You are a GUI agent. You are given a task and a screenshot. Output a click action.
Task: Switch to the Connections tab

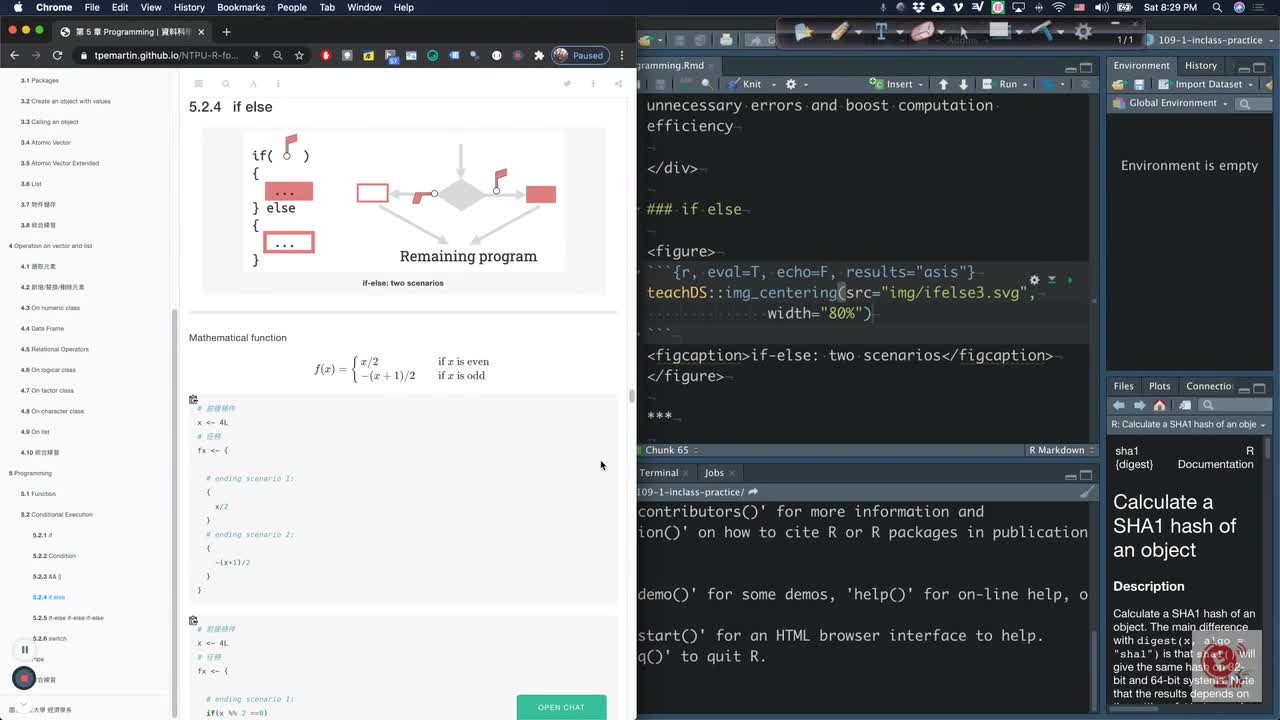point(1209,386)
